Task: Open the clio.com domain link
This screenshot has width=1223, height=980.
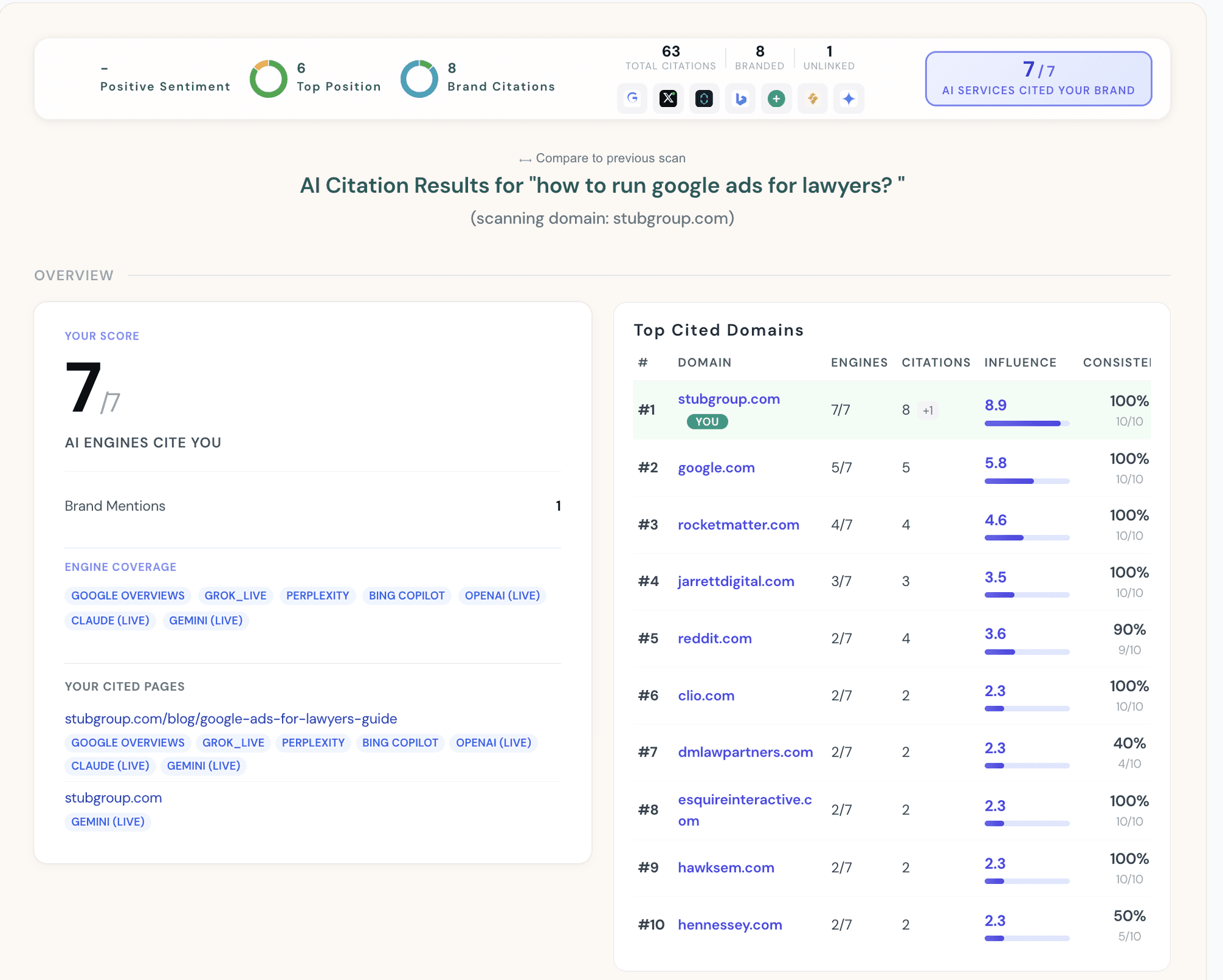Action: coord(706,696)
